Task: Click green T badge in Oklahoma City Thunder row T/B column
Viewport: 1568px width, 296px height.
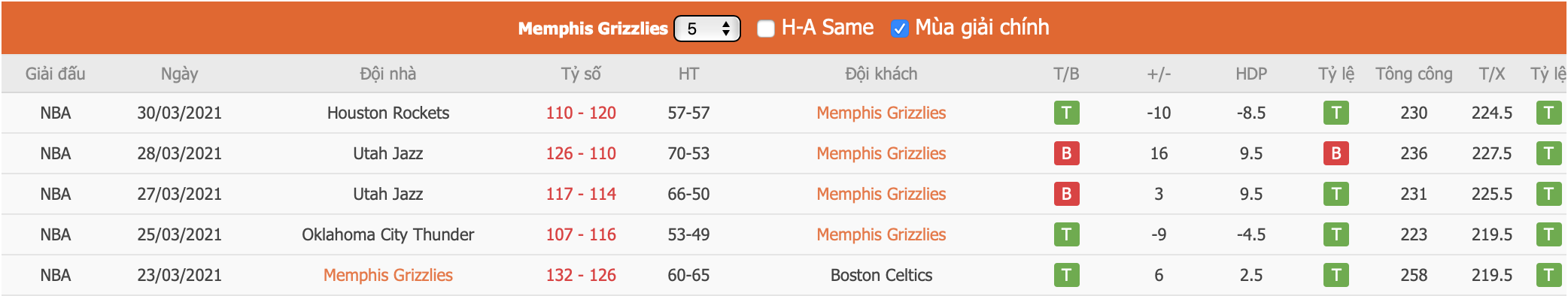Action: (1066, 234)
